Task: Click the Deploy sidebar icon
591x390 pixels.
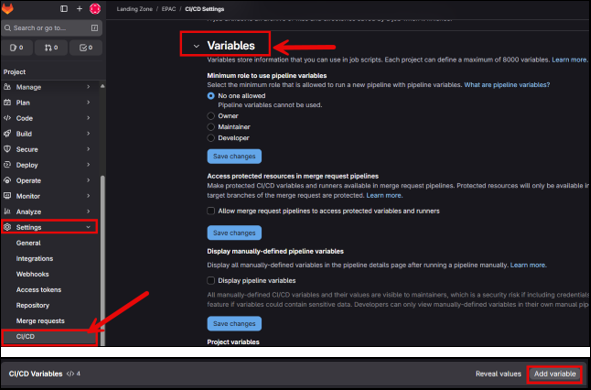Action: point(7,165)
